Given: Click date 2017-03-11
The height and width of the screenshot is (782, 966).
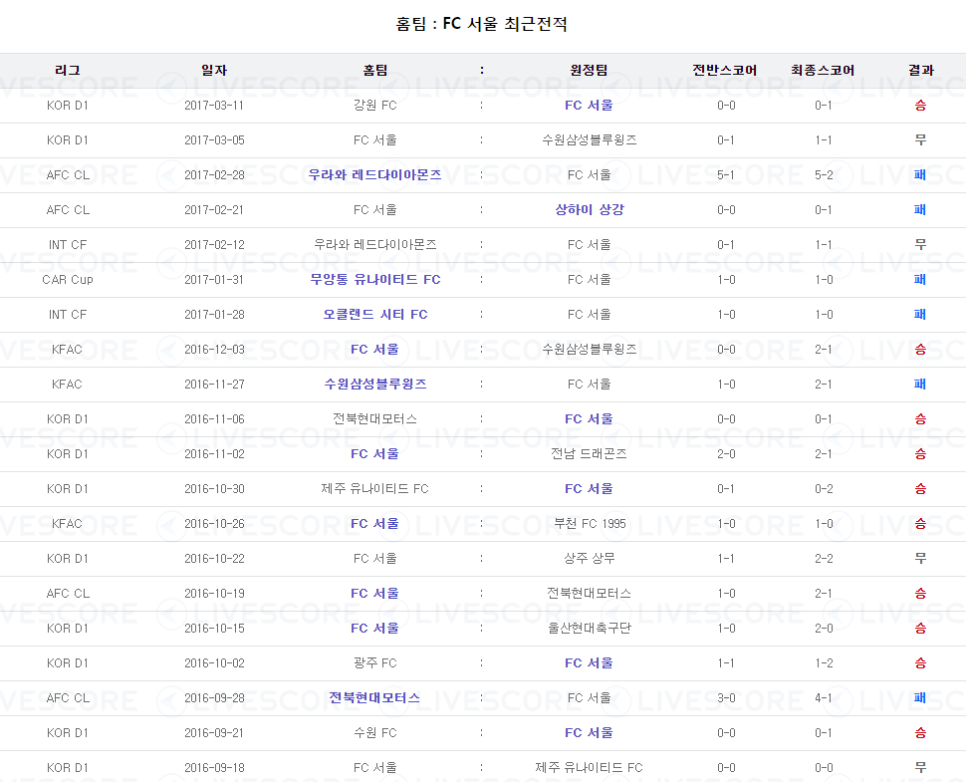Looking at the screenshot, I should (214, 105).
